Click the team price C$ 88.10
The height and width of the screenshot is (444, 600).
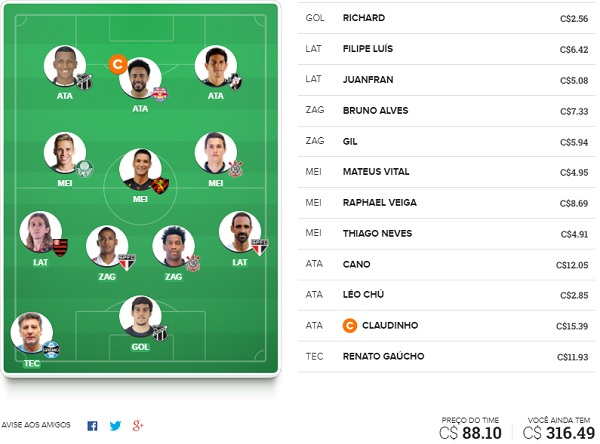click(470, 433)
